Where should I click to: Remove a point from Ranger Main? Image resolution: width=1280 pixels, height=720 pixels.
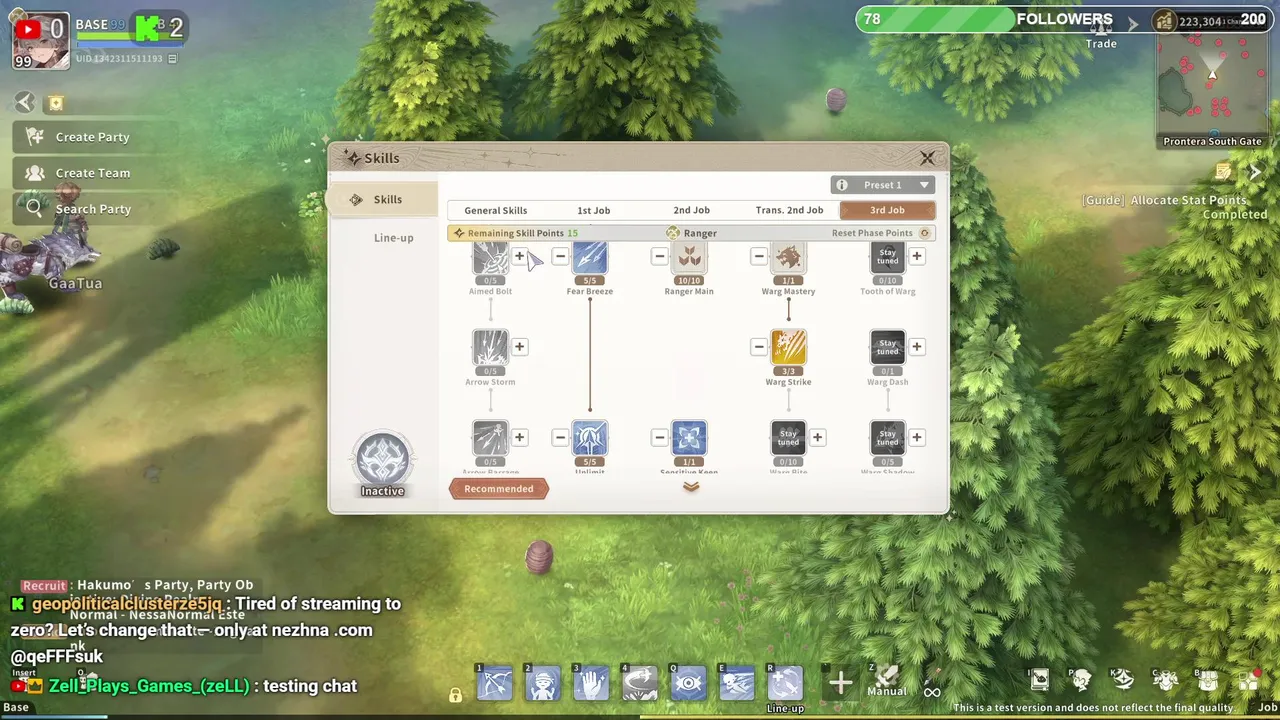pyautogui.click(x=659, y=257)
